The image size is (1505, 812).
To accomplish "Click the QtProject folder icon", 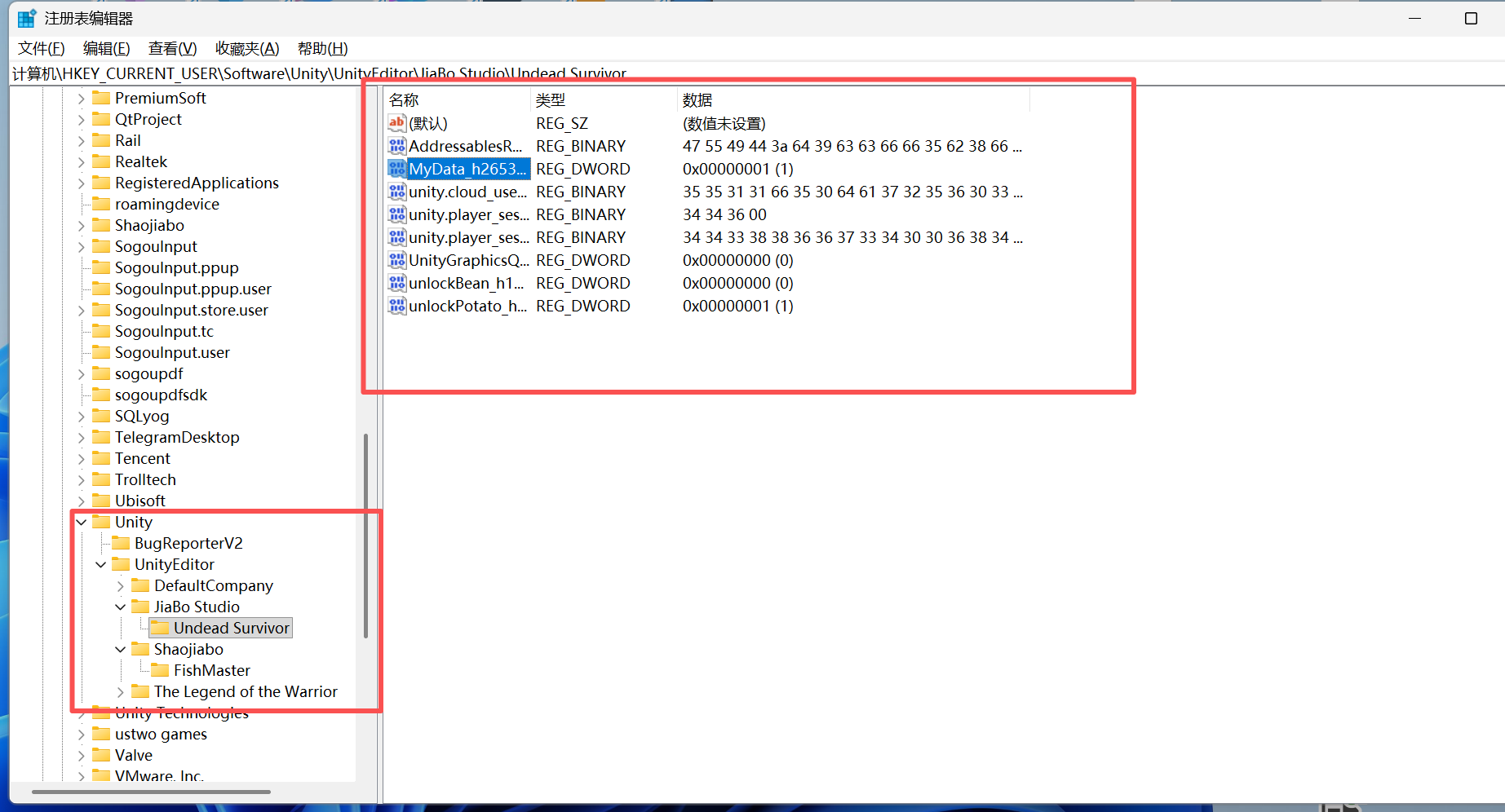I will coord(101,119).
